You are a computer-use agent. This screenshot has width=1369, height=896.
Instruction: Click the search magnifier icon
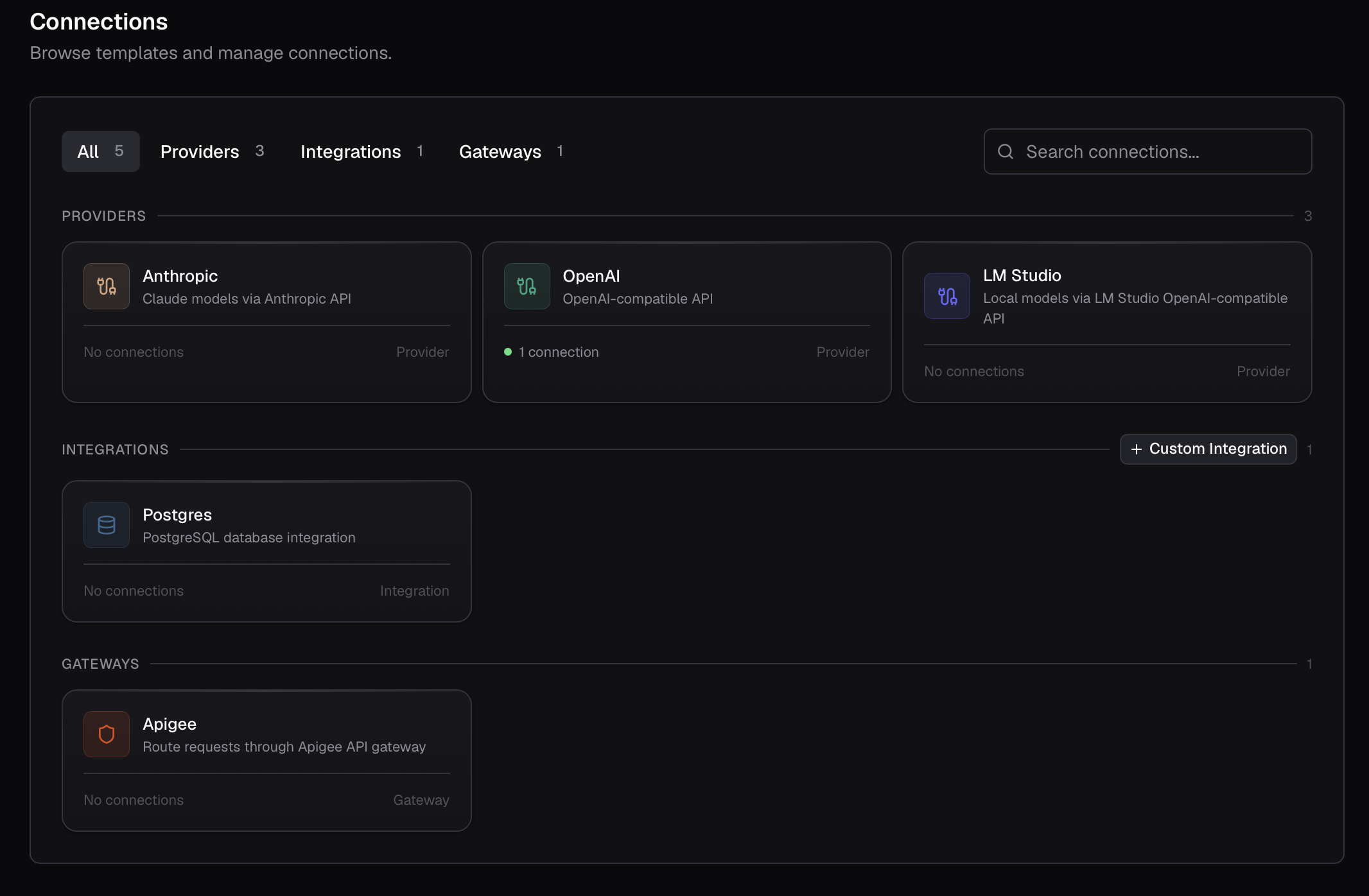coord(1006,151)
